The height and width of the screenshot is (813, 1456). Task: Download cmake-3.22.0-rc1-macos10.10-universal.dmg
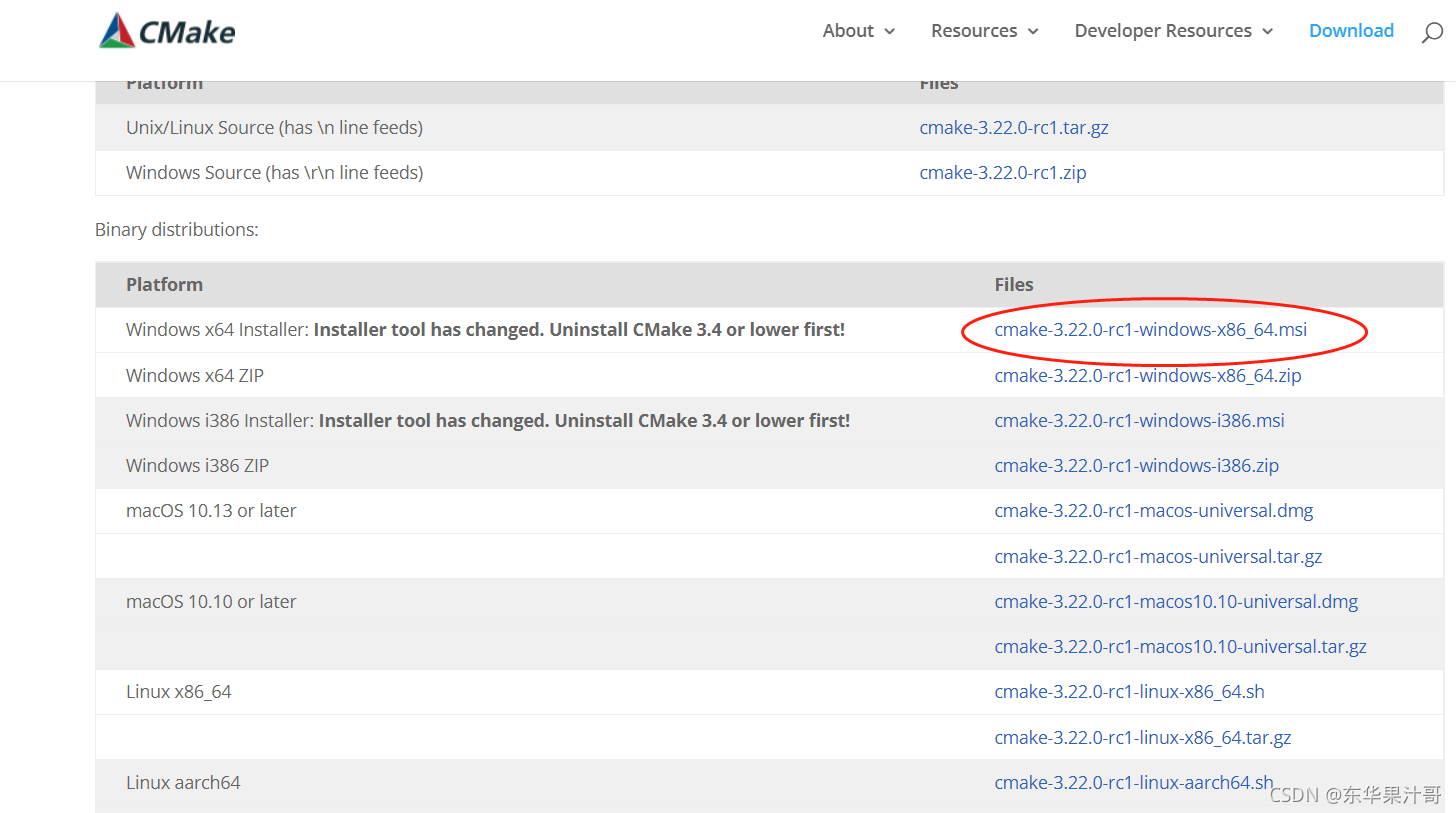pyautogui.click(x=1176, y=602)
